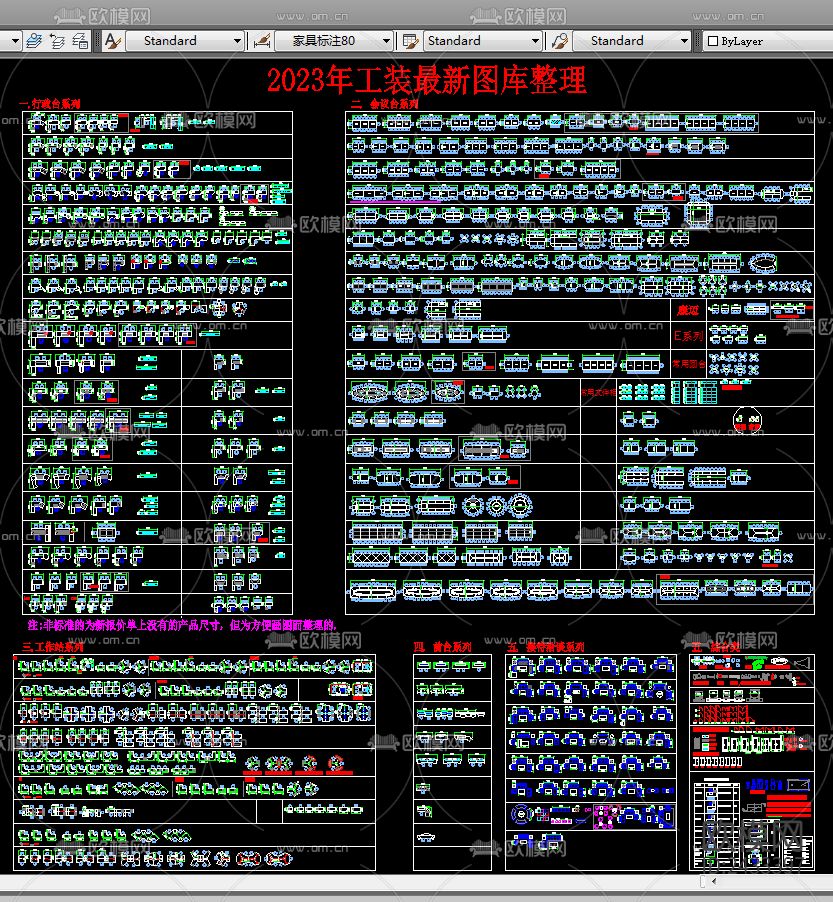Click the Layer Previous icon
Screen dimensions: 833x902
point(58,41)
